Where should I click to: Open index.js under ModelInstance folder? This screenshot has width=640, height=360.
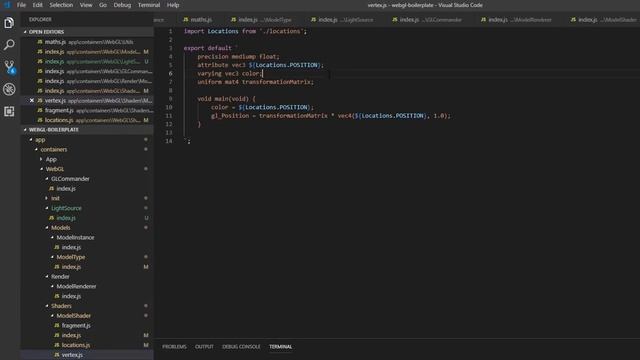click(x=87, y=247)
